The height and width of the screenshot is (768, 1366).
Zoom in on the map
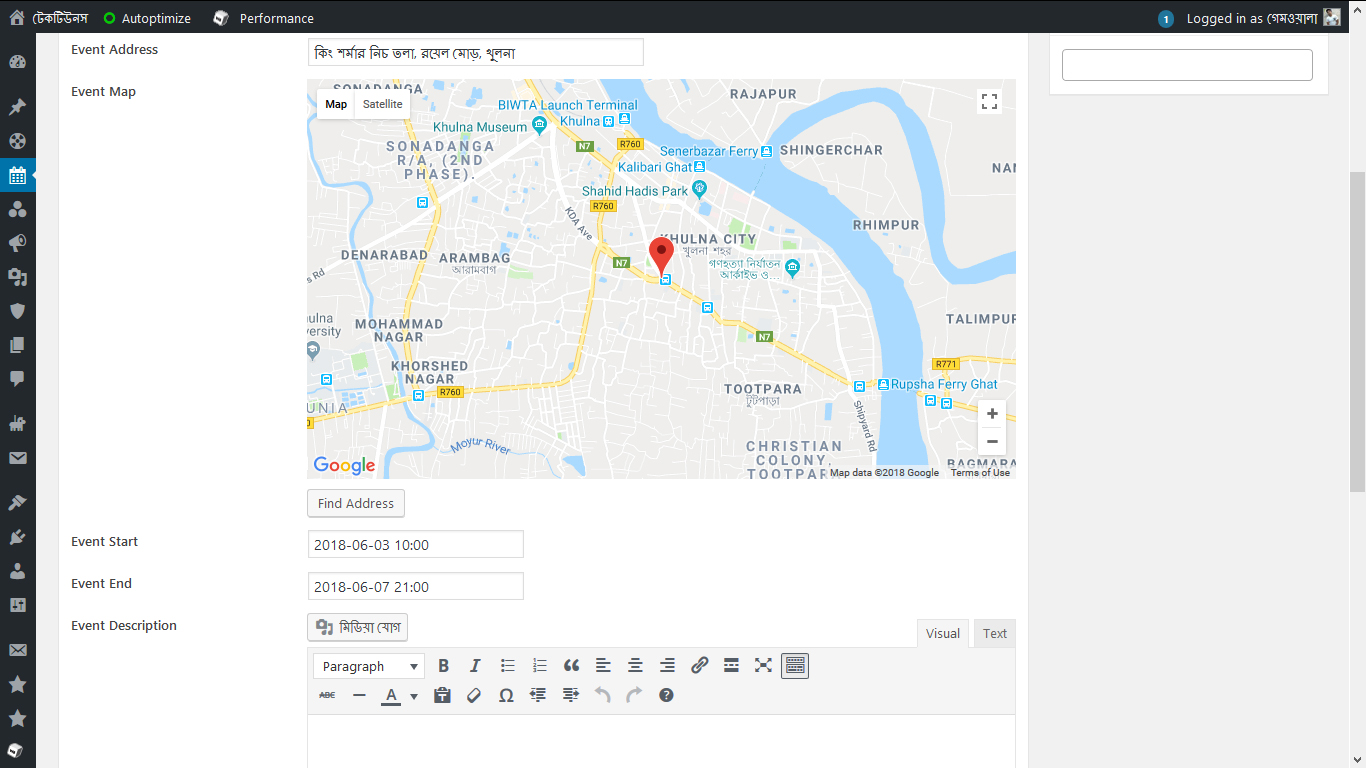point(992,414)
